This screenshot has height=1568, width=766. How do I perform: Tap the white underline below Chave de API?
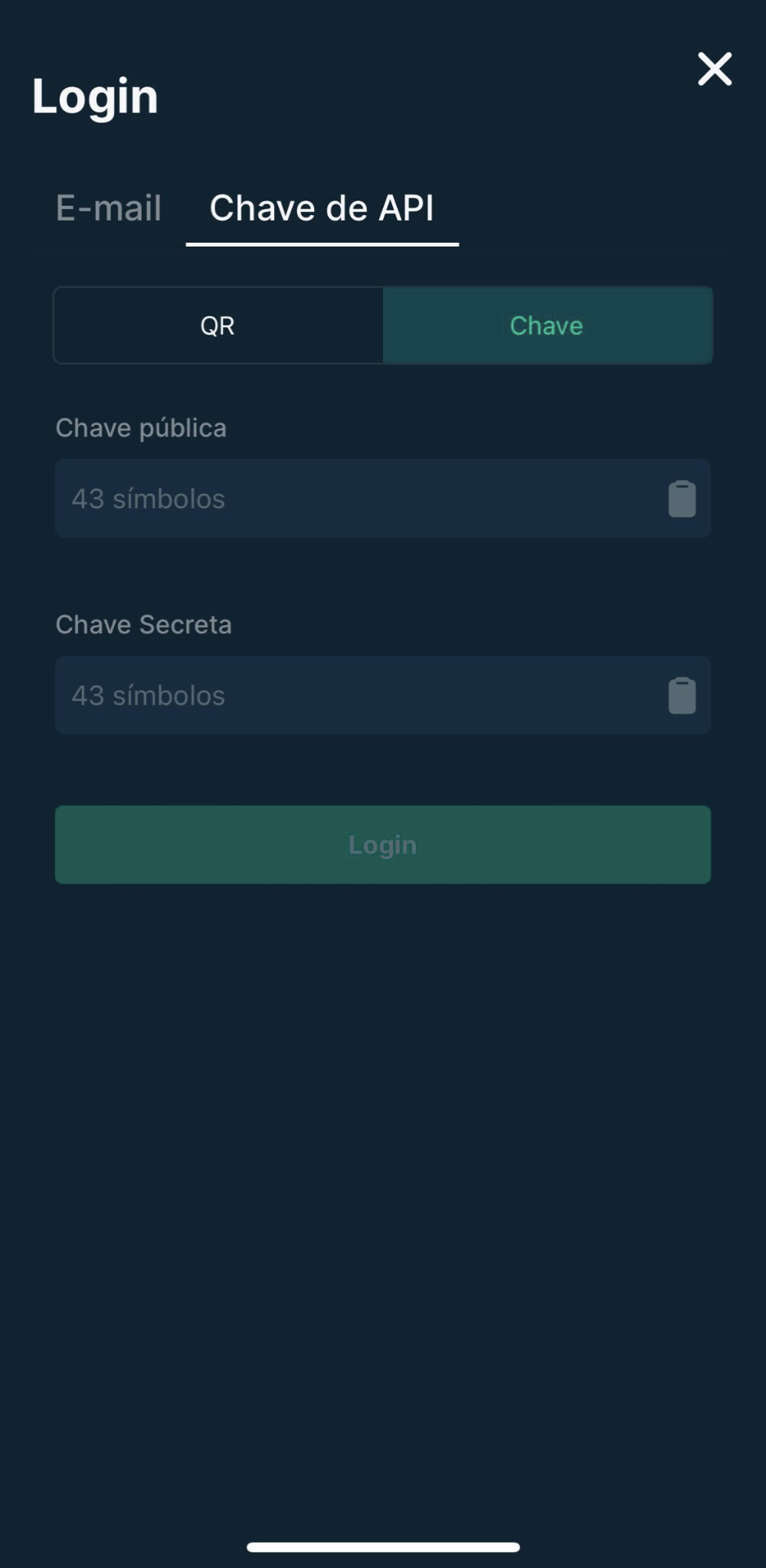(322, 244)
